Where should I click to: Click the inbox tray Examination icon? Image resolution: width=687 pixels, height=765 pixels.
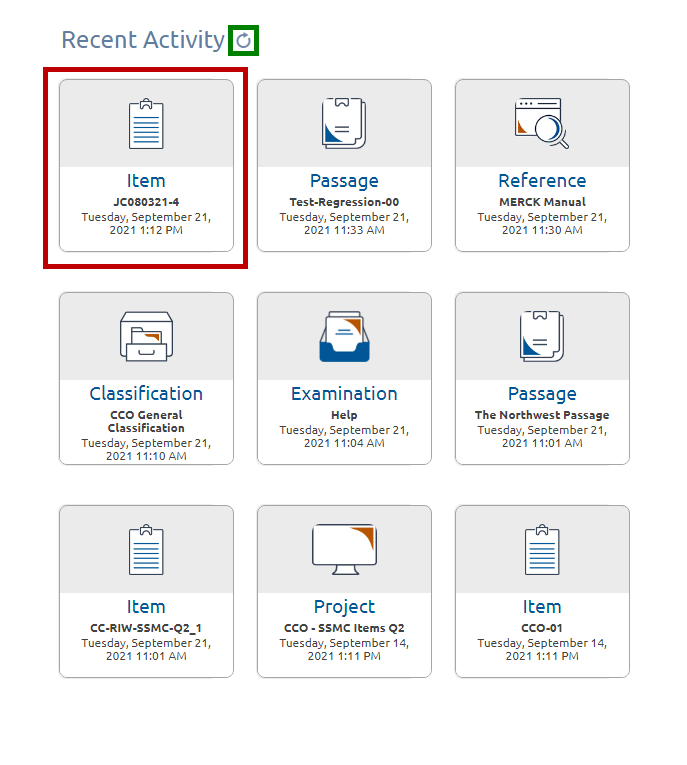pyautogui.click(x=344, y=336)
